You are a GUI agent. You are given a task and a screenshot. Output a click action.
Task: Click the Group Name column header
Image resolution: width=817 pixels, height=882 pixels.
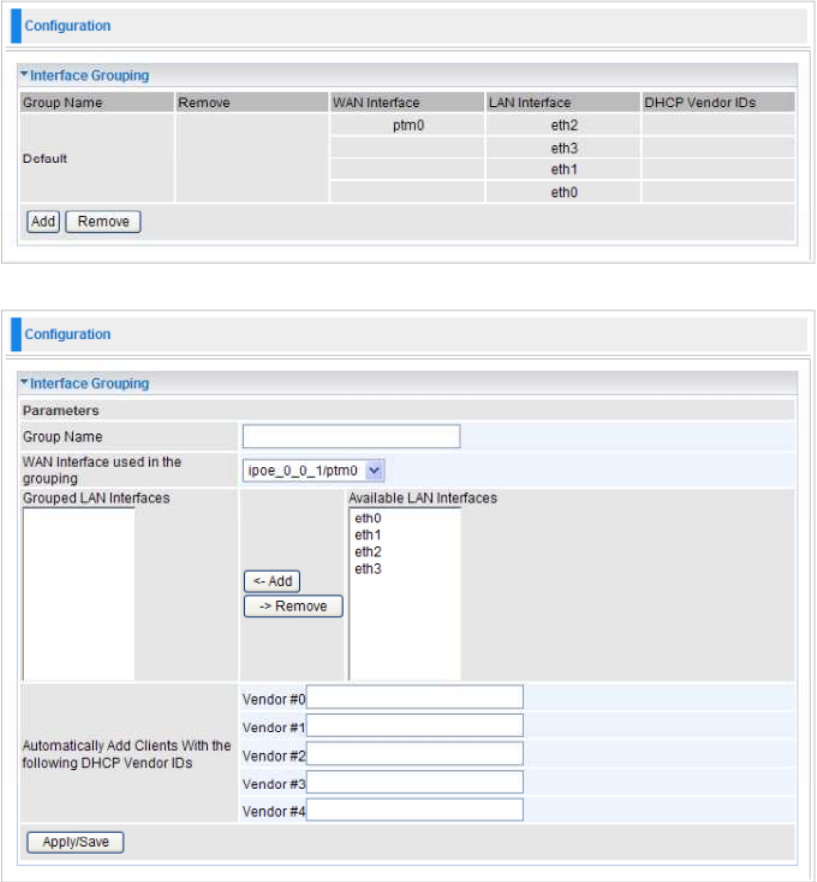click(97, 102)
